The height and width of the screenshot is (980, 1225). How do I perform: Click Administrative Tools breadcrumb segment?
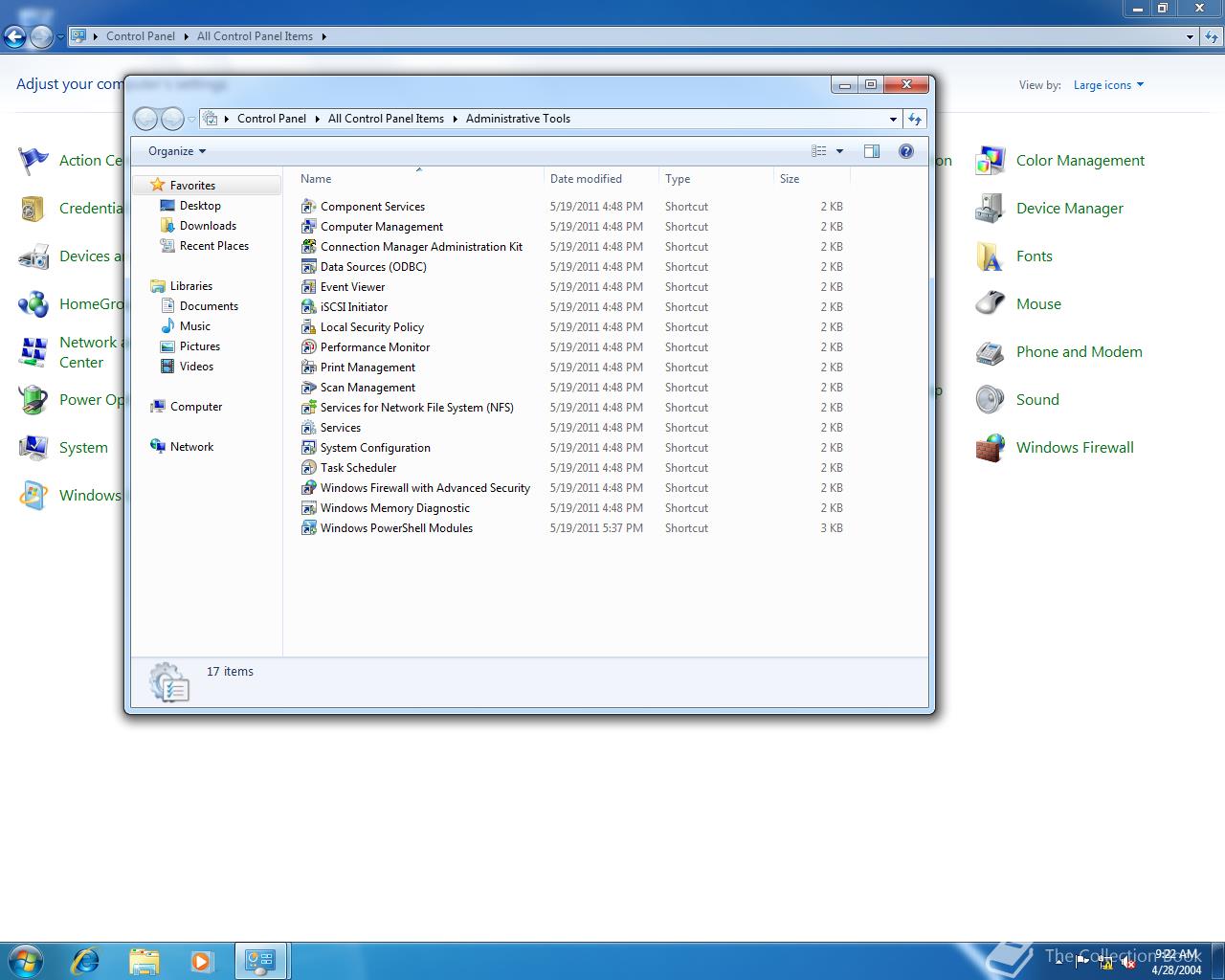click(x=518, y=119)
